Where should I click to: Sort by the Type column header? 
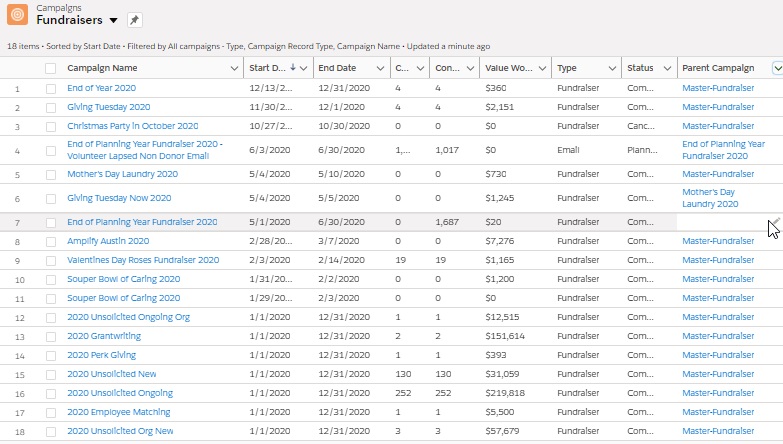pos(567,68)
